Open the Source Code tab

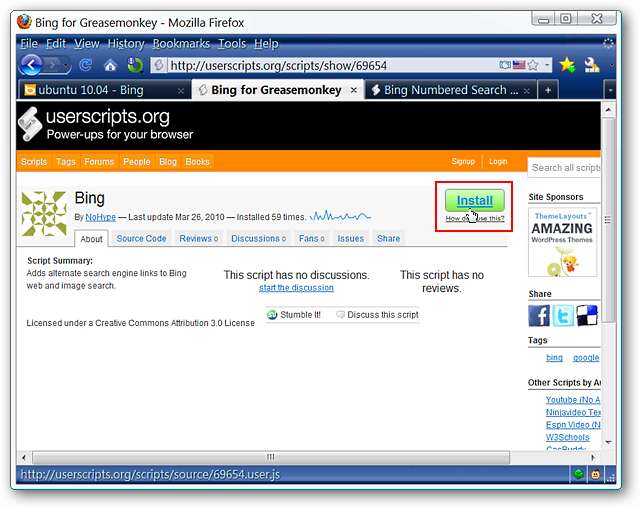tap(141, 239)
